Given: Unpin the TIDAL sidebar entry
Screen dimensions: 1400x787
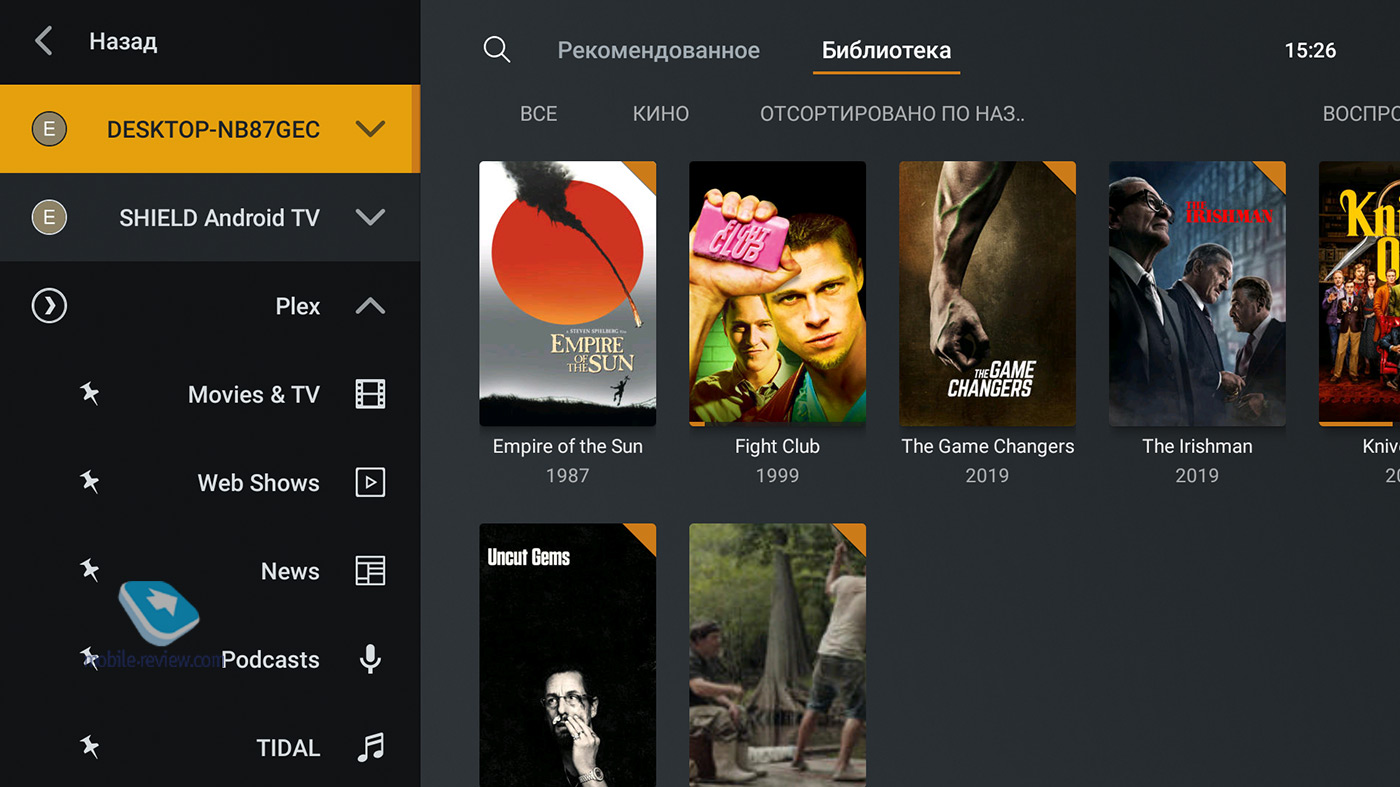Looking at the screenshot, I should 90,747.
